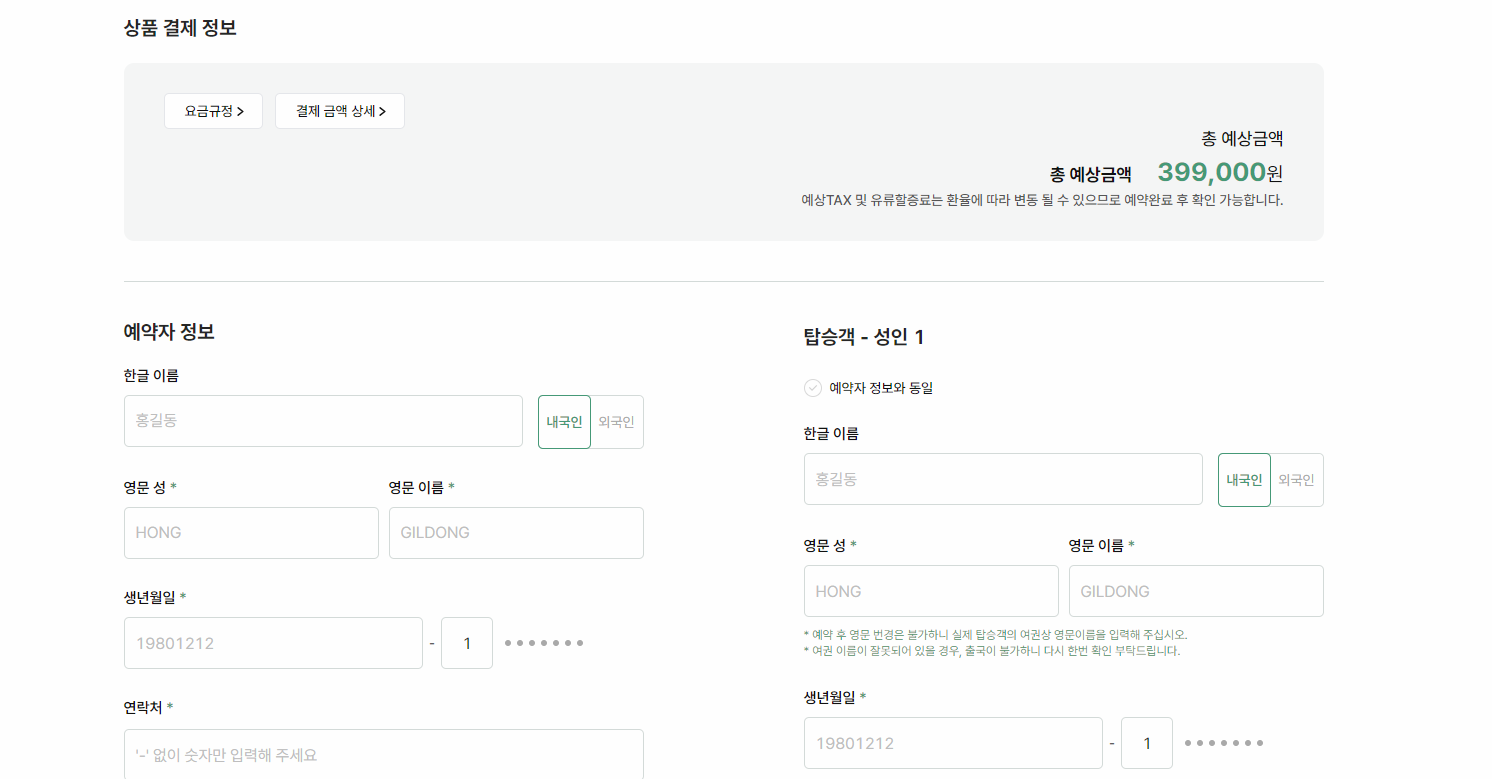
Task: Click the passenger's resident number digit box
Action: 1146,742
